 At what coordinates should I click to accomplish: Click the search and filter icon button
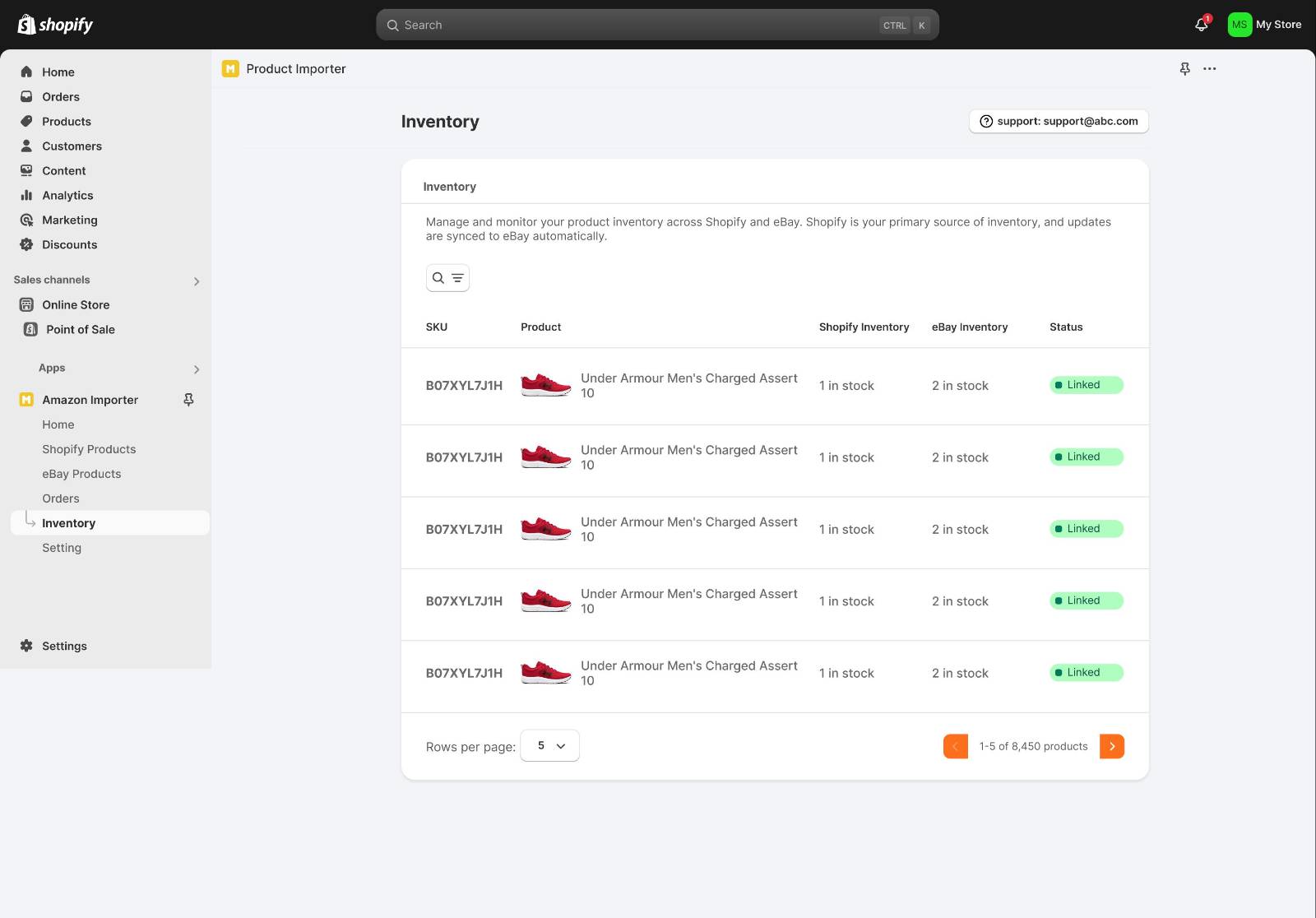447,278
